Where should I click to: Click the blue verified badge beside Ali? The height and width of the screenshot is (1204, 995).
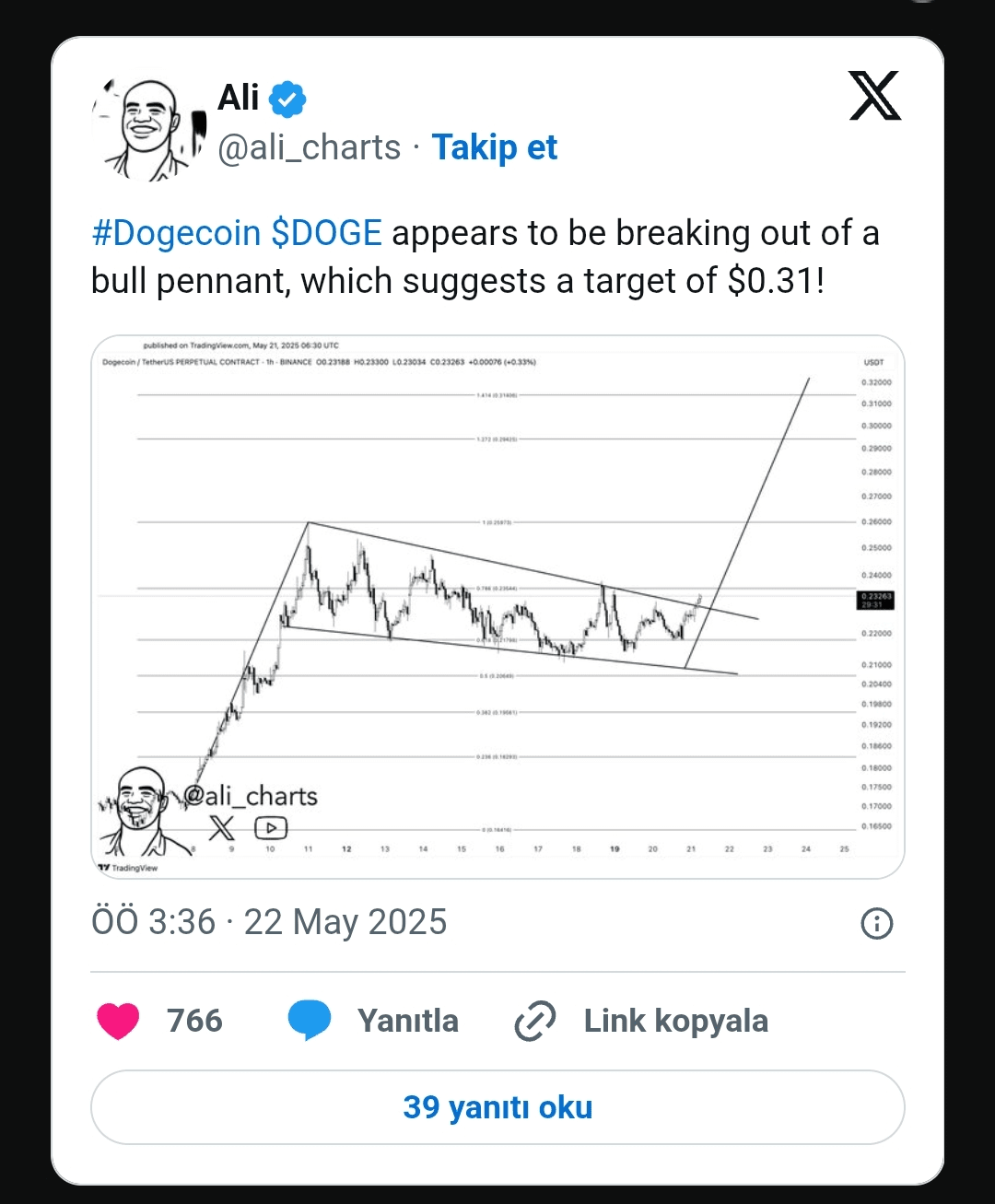pyautogui.click(x=287, y=99)
